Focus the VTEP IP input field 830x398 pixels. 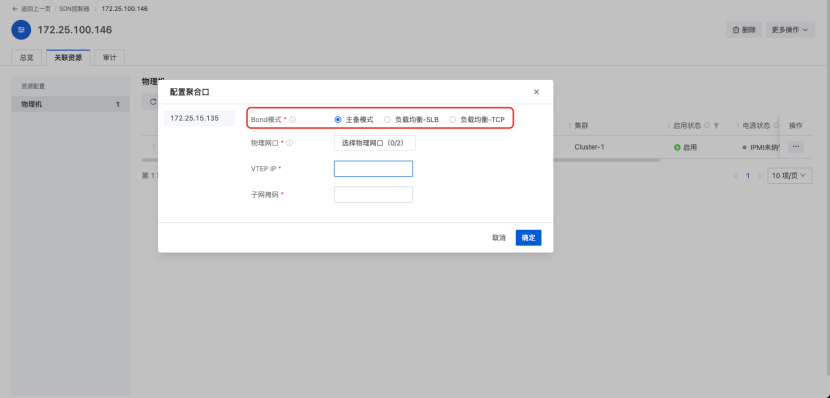click(373, 169)
